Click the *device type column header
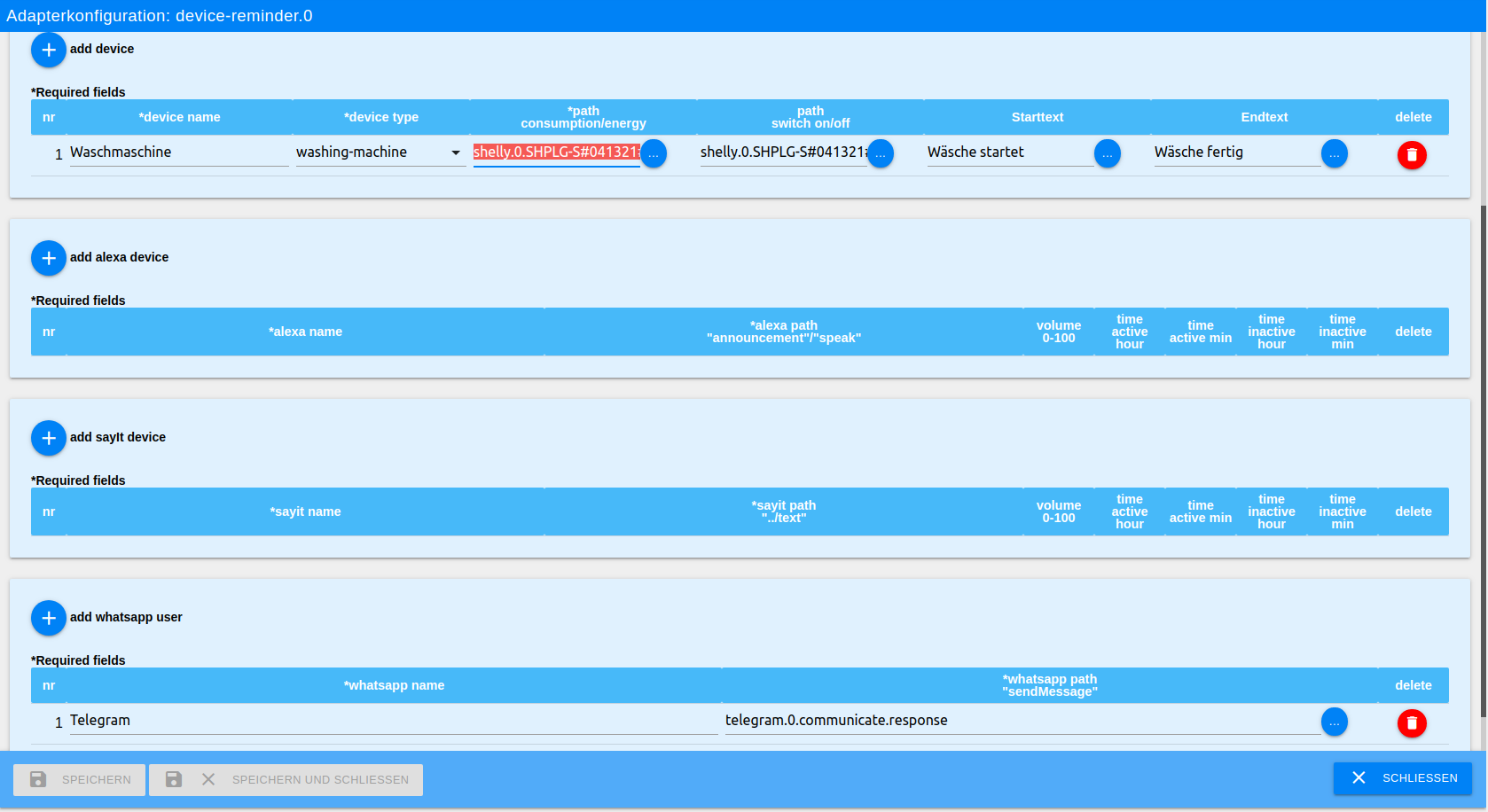This screenshot has height=812, width=1488. tap(381, 117)
